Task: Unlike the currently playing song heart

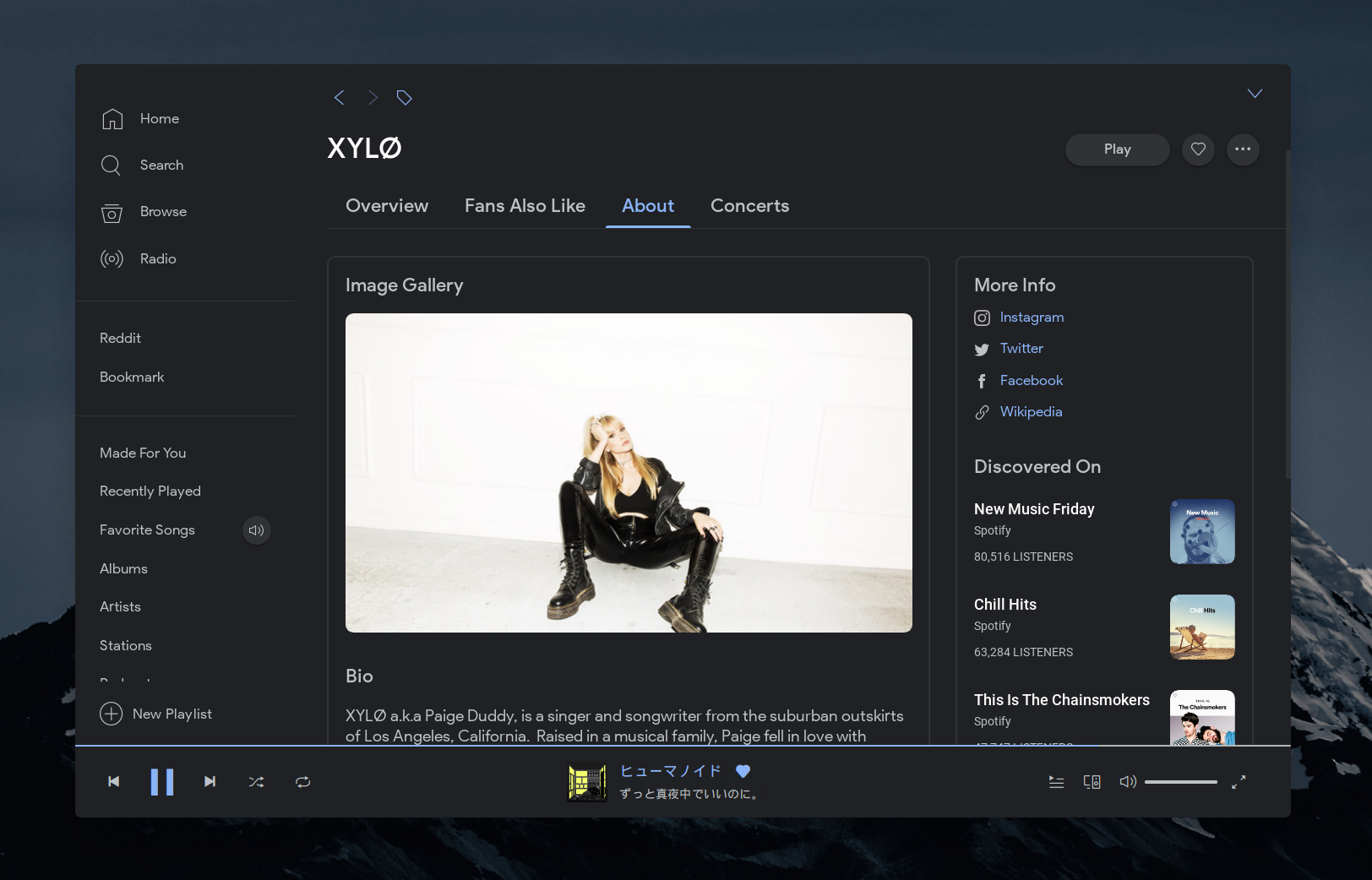Action: (743, 771)
